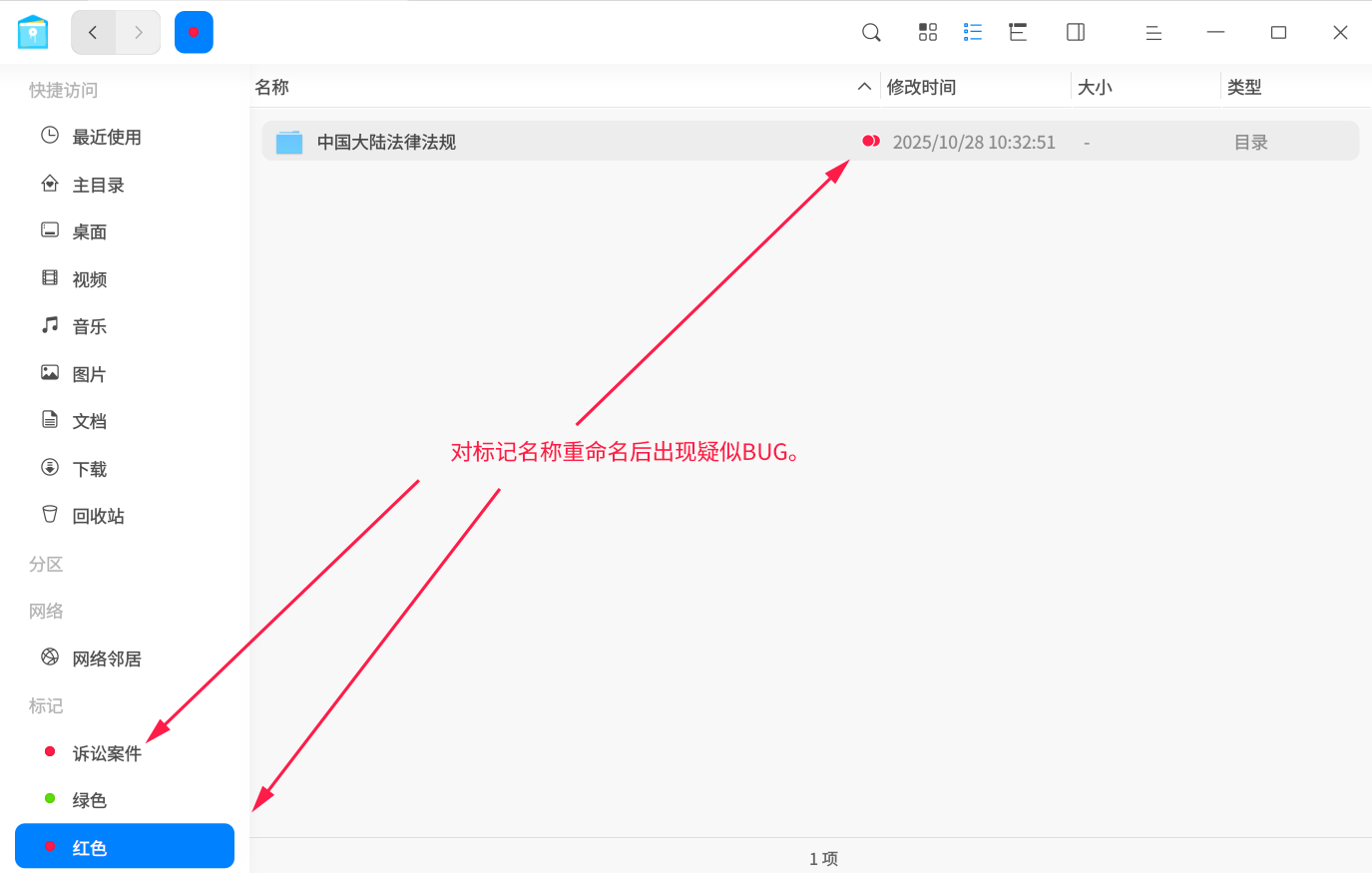This screenshot has width=1372, height=873.
Task: Select the 中国大陆法律法规 folder icon
Action: click(289, 142)
